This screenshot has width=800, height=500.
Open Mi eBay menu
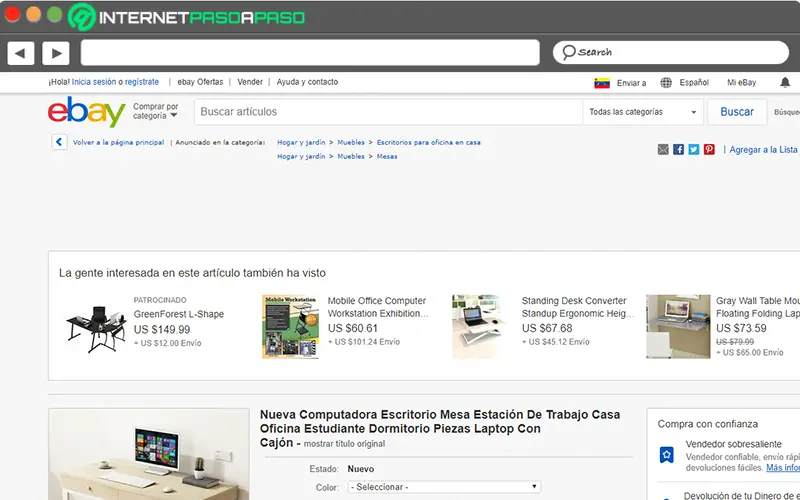741,83
